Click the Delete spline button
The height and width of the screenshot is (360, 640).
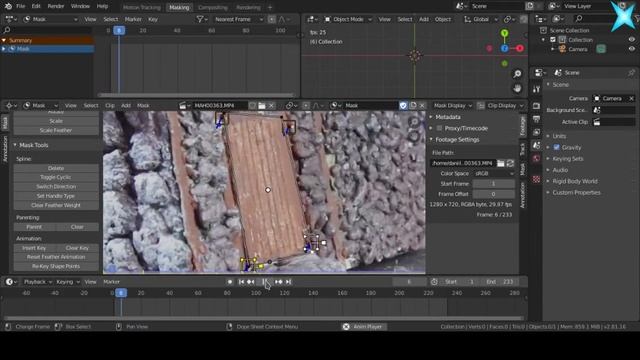click(x=56, y=168)
